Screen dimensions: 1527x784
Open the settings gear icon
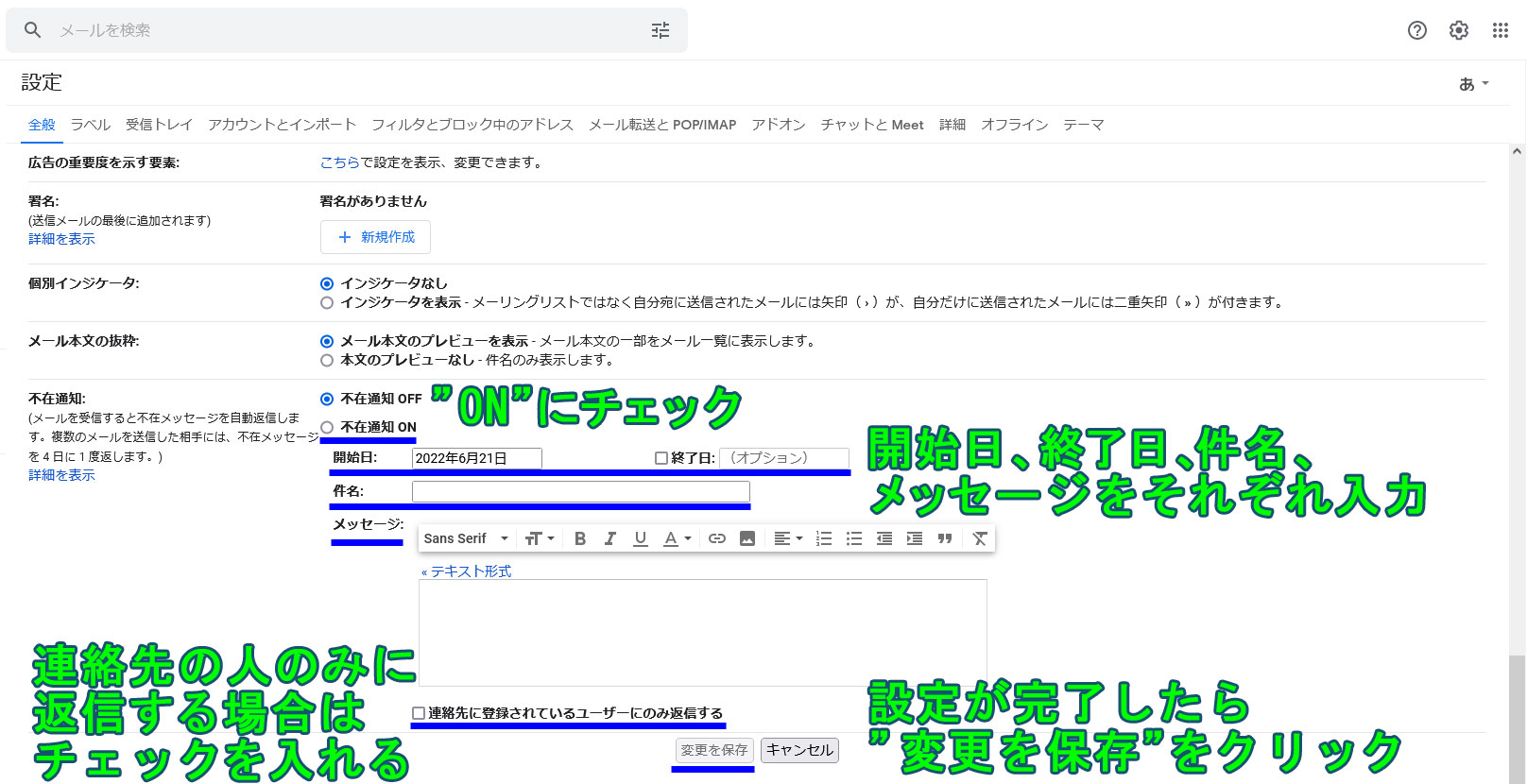click(x=1459, y=30)
